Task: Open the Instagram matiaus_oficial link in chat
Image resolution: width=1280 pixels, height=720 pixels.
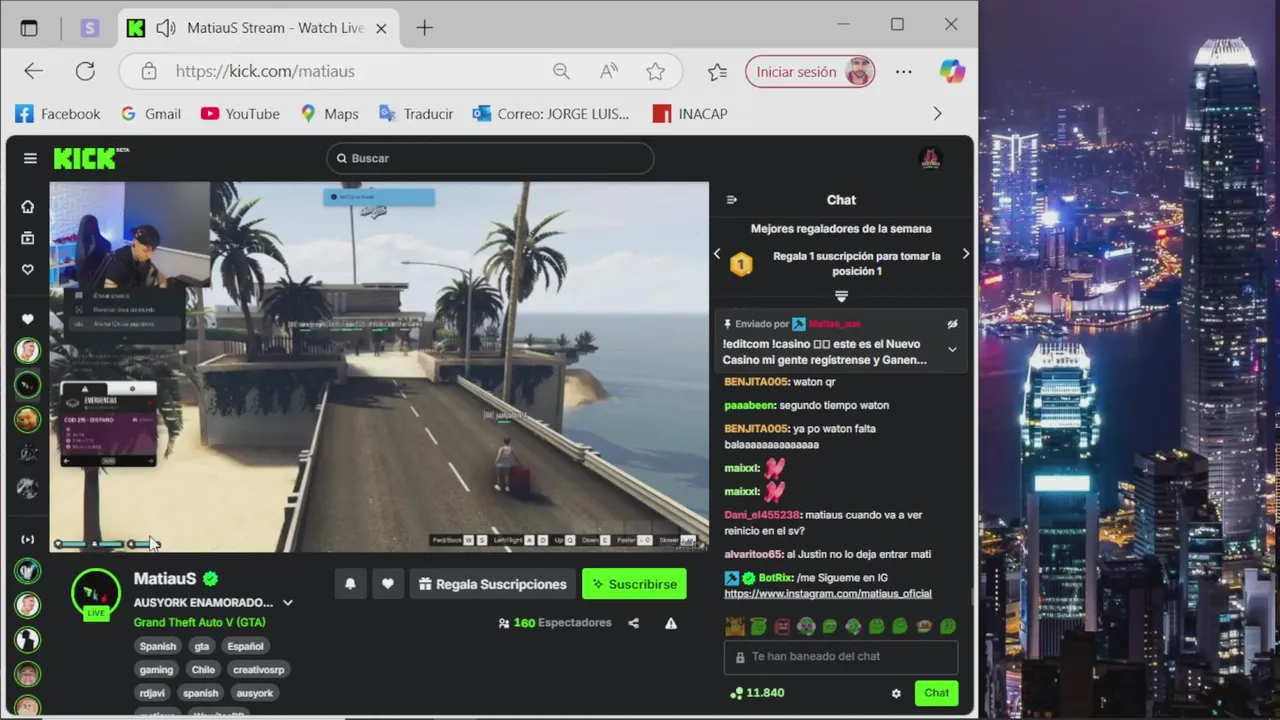Action: (x=827, y=593)
